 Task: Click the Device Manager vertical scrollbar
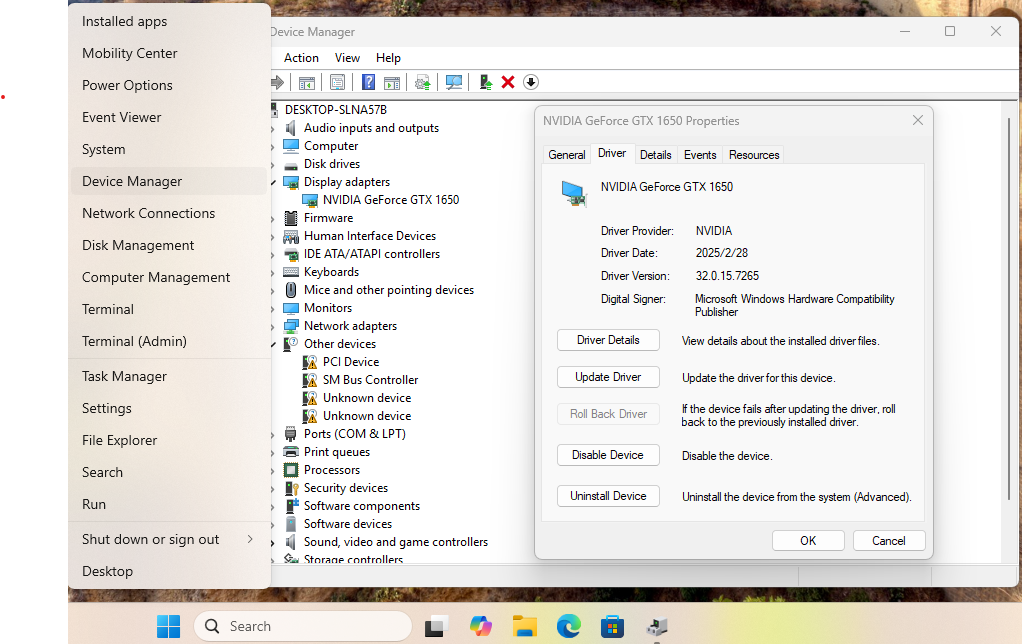click(x=1009, y=310)
